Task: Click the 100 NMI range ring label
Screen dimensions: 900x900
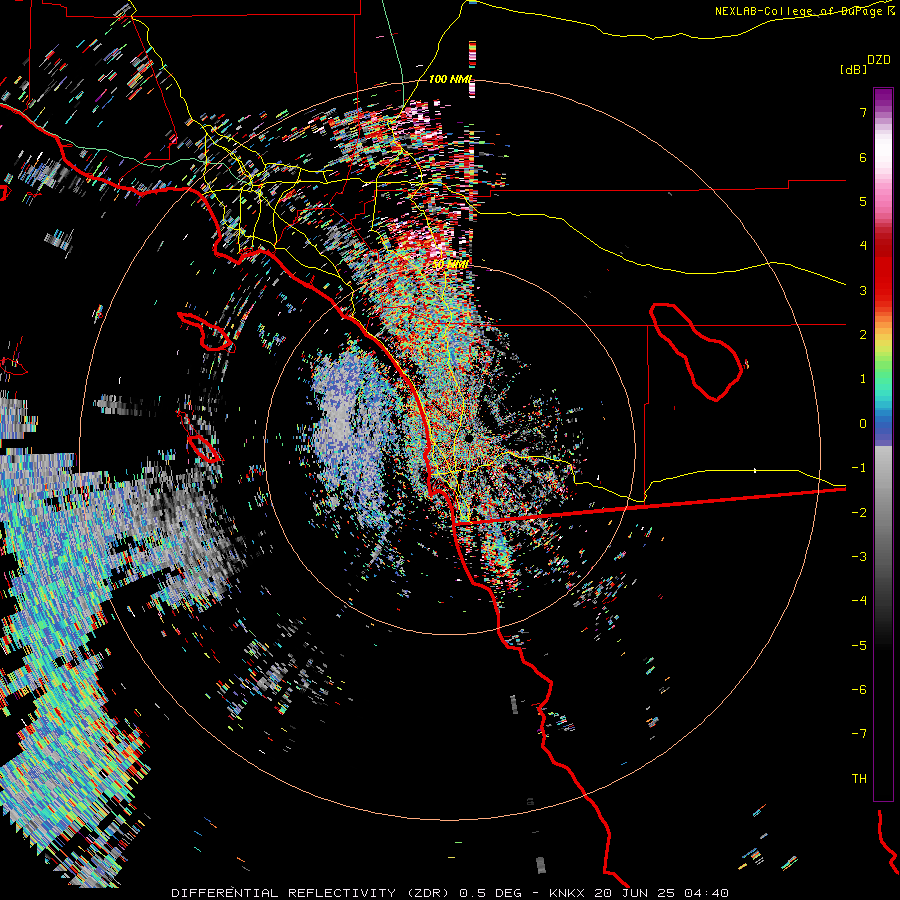Action: point(451,79)
